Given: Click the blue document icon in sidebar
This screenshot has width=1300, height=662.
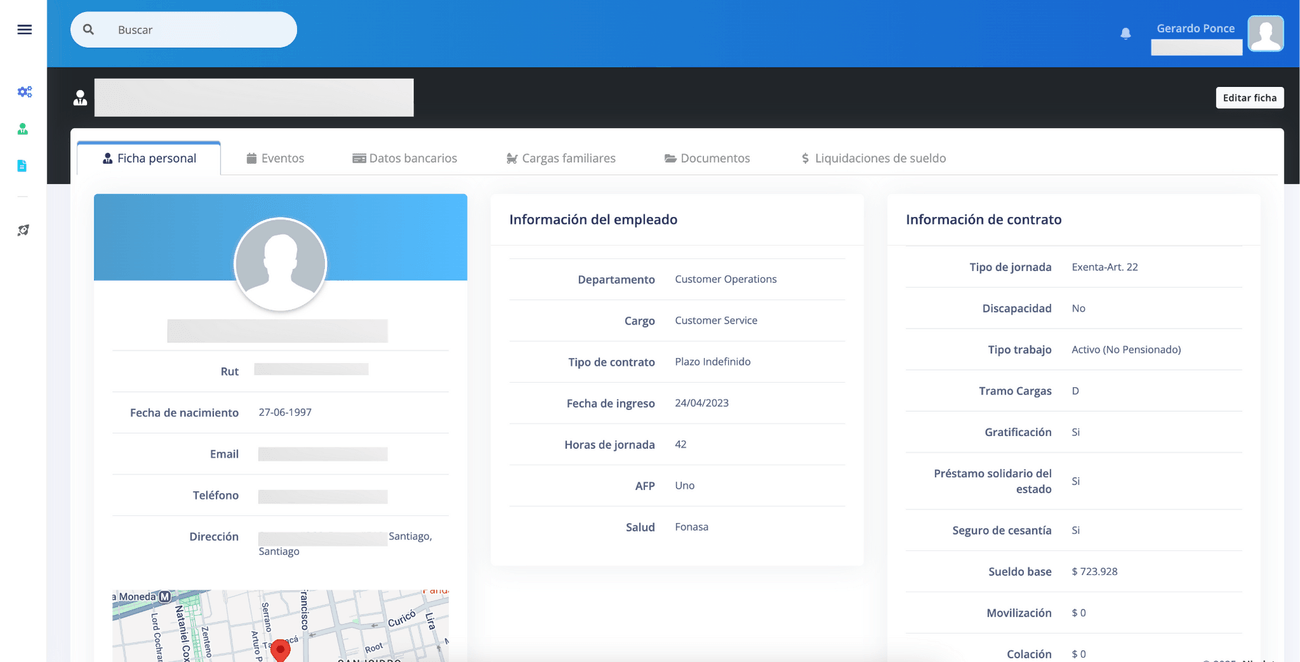Looking at the screenshot, I should (x=22, y=166).
